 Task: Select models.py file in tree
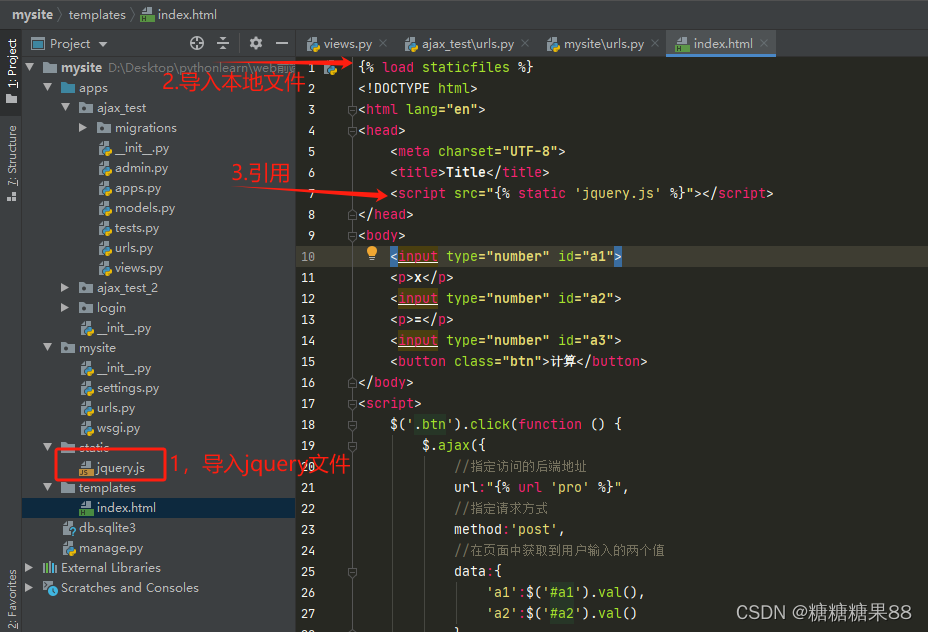point(137,208)
